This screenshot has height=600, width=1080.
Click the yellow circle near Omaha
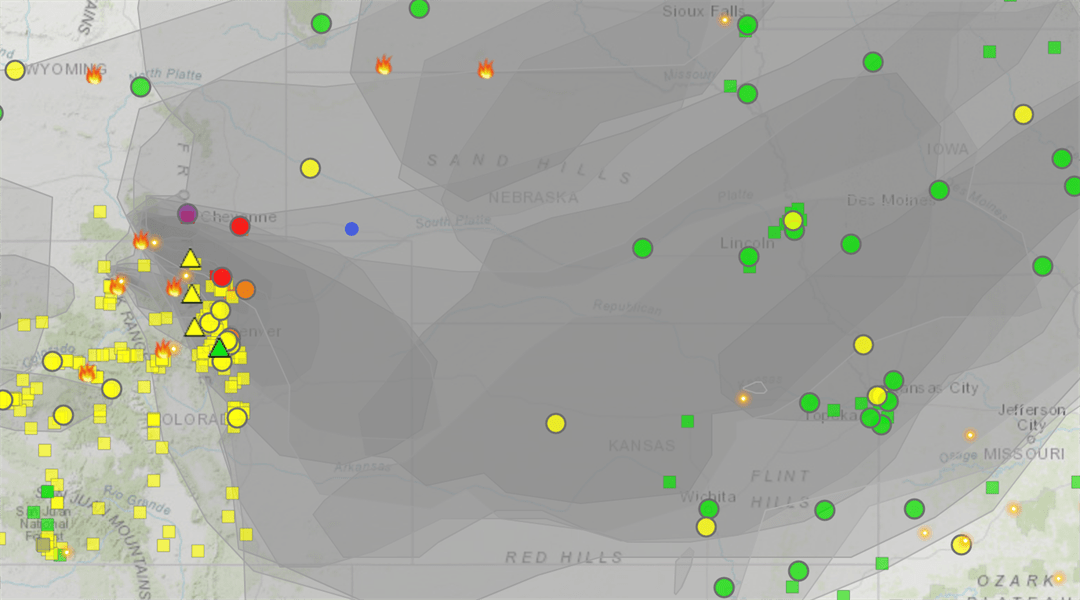click(x=793, y=220)
